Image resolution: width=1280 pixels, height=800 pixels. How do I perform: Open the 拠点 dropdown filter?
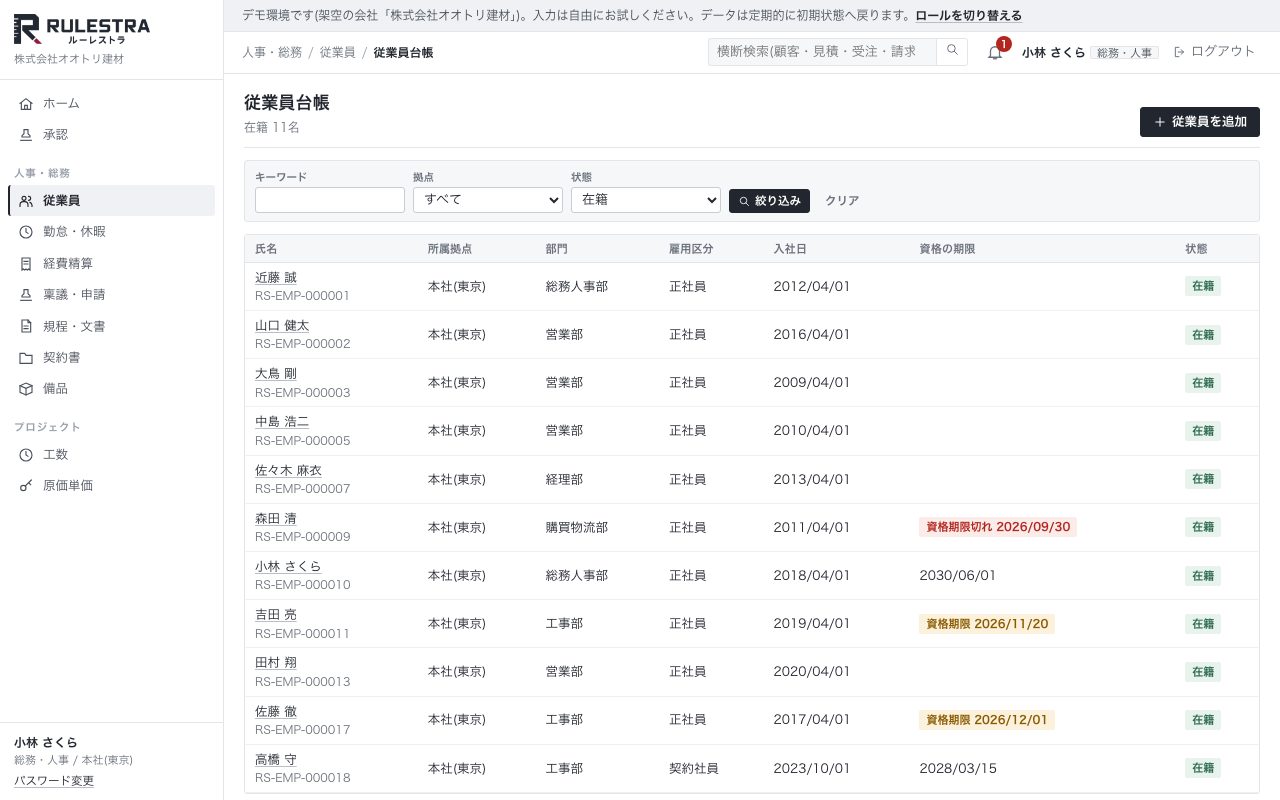(488, 200)
